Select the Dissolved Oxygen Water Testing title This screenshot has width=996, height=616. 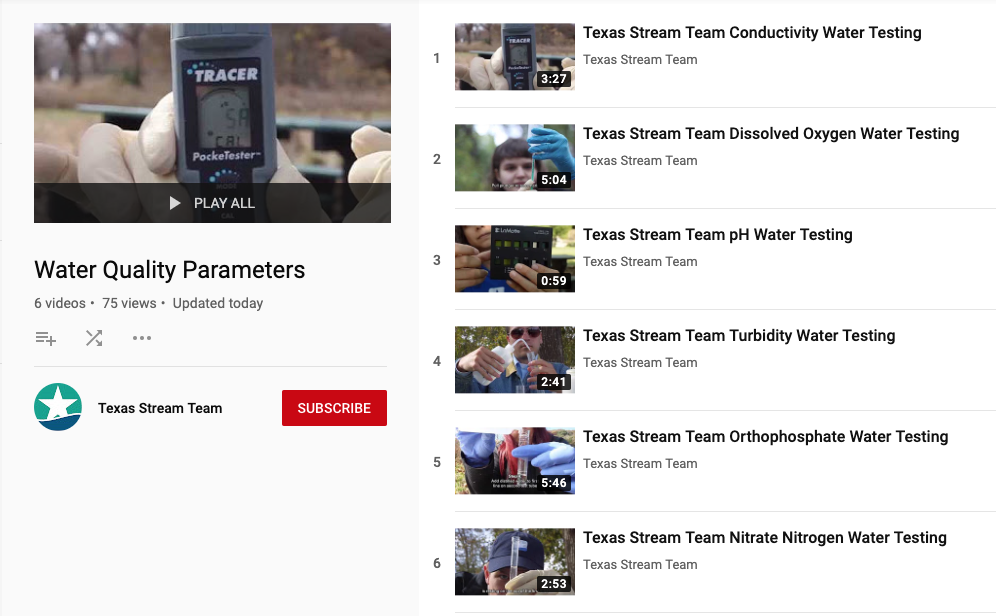click(771, 133)
